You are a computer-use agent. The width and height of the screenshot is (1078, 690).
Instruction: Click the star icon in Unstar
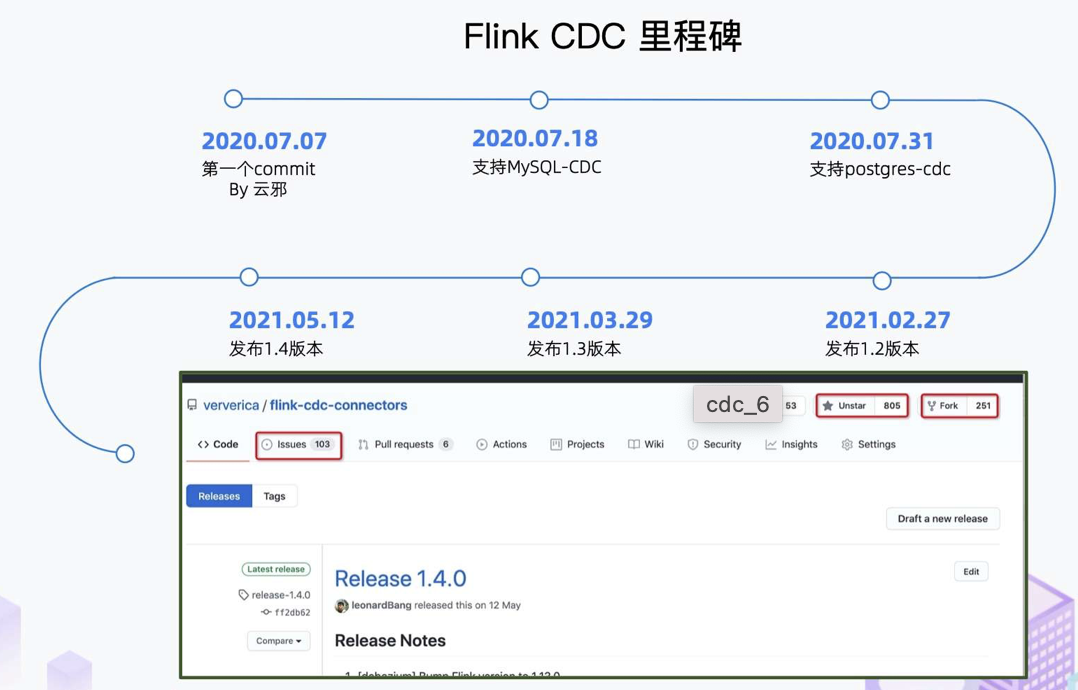pos(828,405)
